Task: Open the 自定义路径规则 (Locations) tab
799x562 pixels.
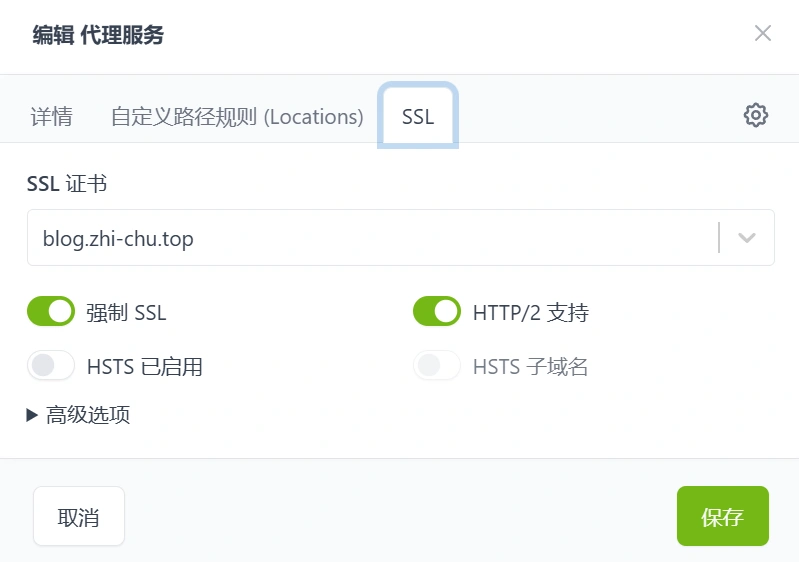Action: point(237,117)
